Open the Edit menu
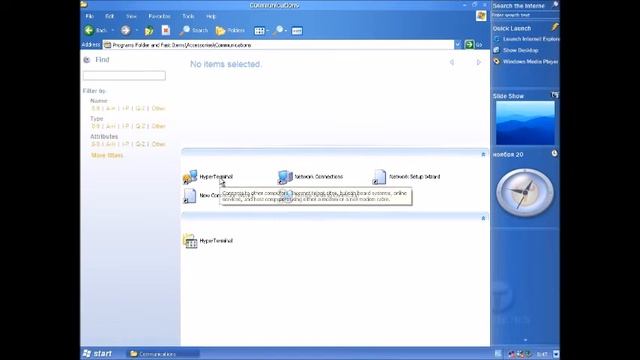Image resolution: width=640 pixels, height=360 pixels. [x=109, y=16]
